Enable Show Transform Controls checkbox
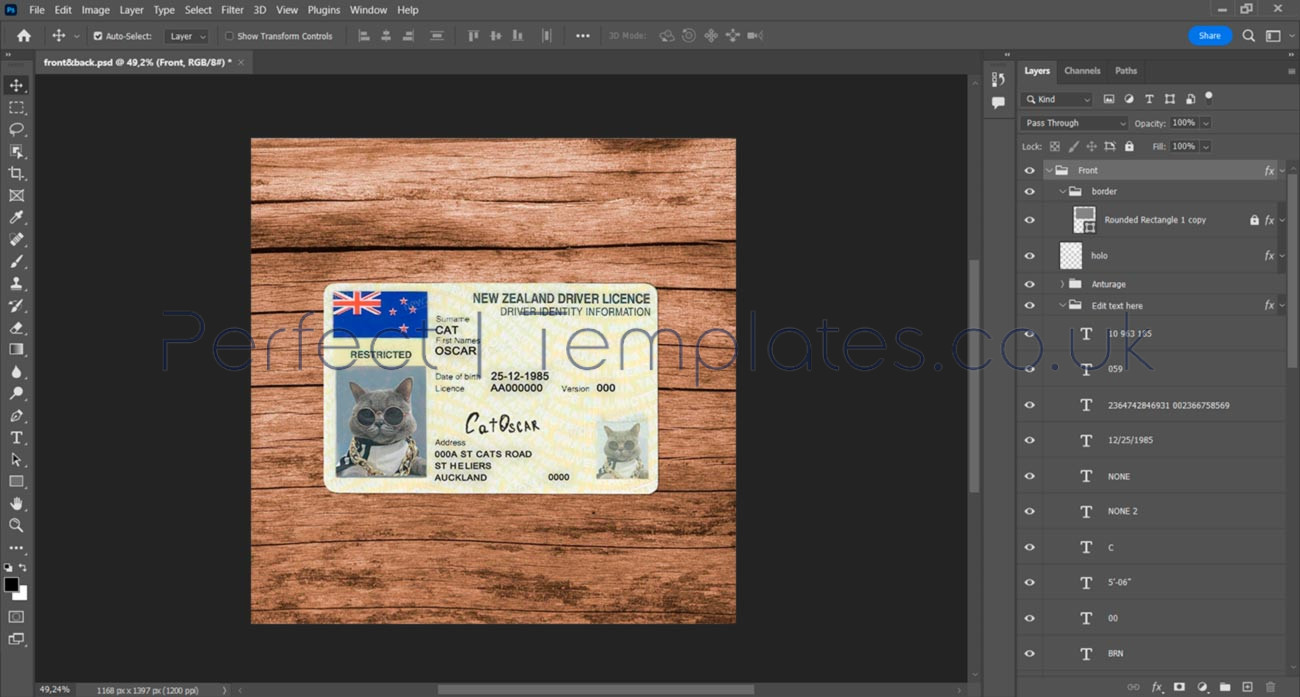 point(229,36)
